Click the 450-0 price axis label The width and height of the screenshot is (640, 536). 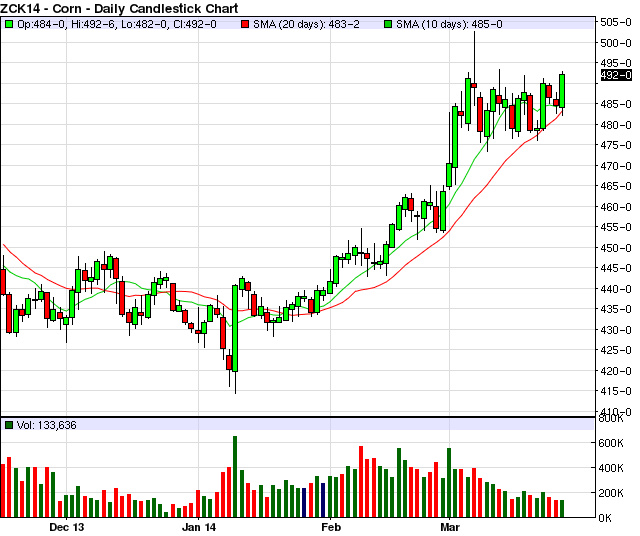pyautogui.click(x=616, y=248)
